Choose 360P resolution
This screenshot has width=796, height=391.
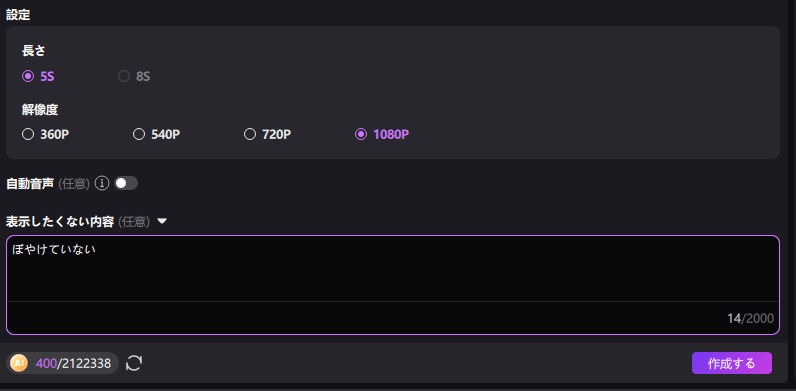point(28,135)
